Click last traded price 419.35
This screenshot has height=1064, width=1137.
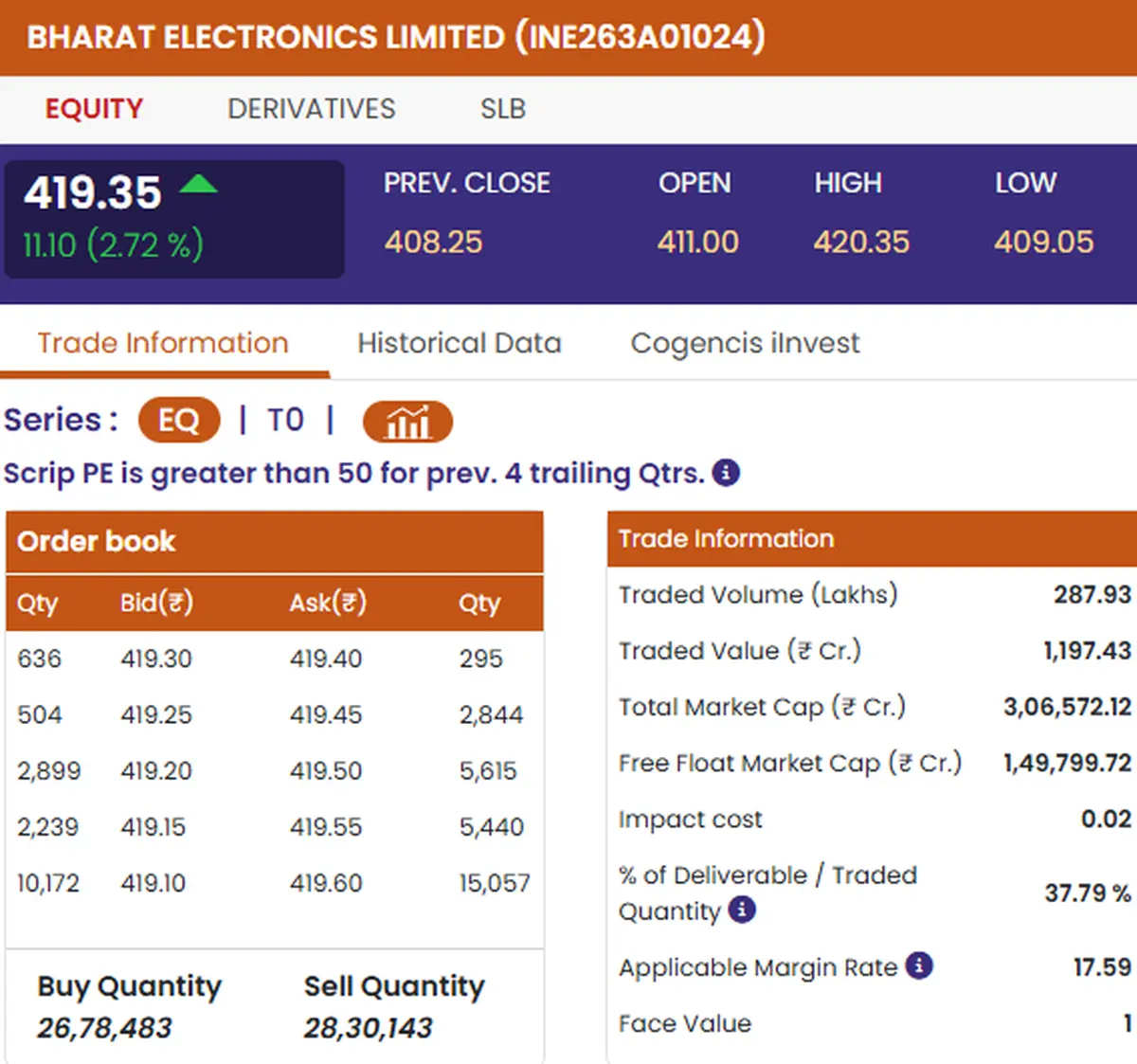93,193
